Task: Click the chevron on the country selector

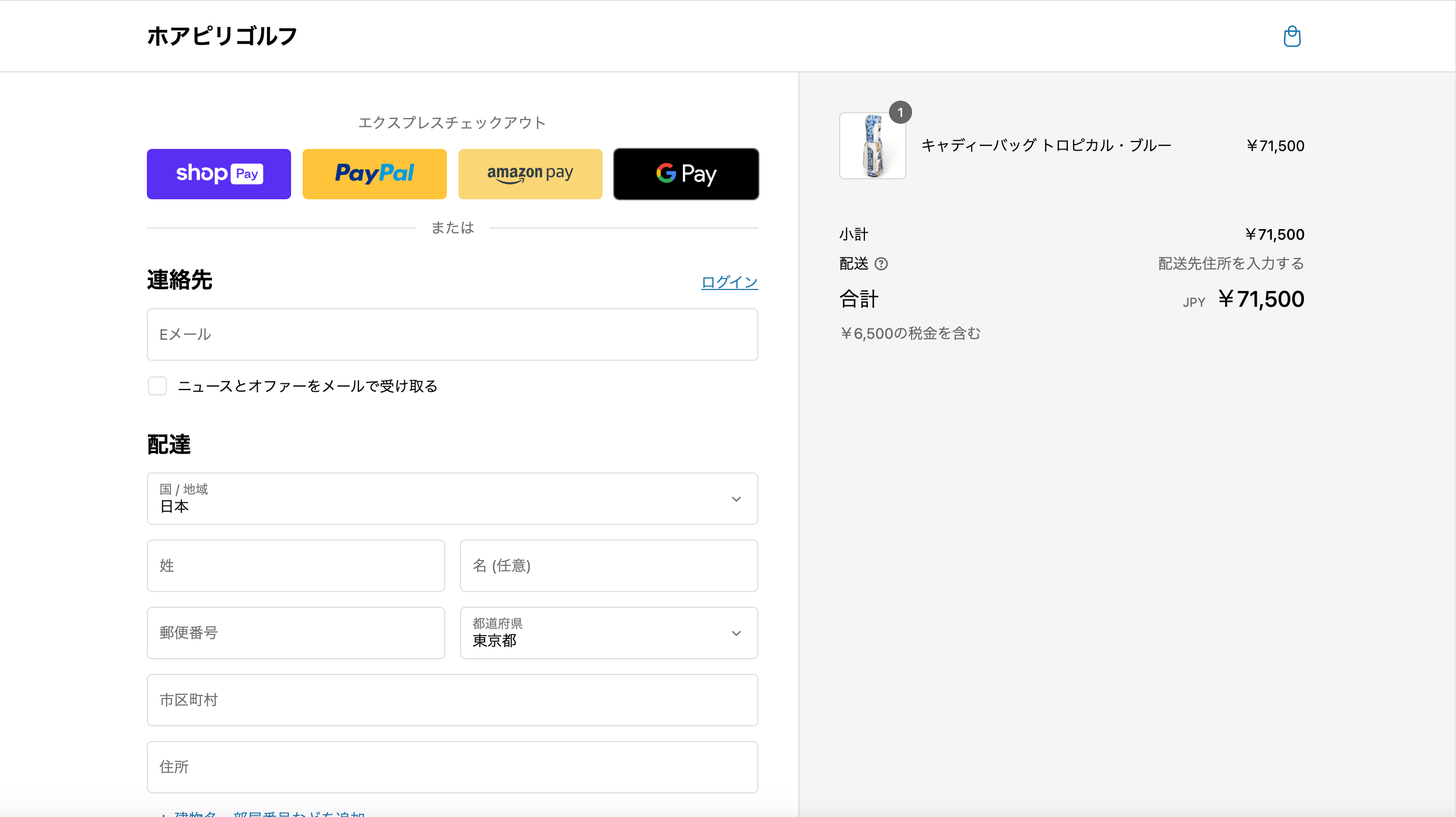Action: point(736,499)
